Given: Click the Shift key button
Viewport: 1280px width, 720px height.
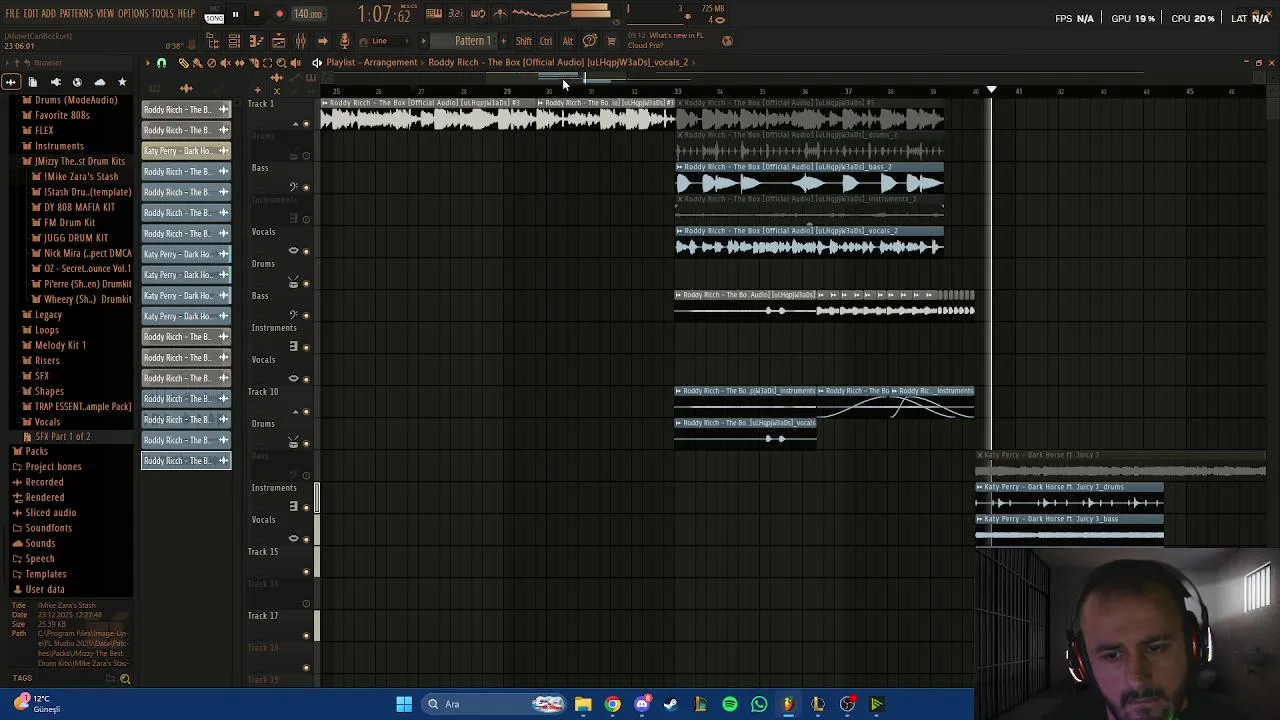Looking at the screenshot, I should click(x=524, y=41).
